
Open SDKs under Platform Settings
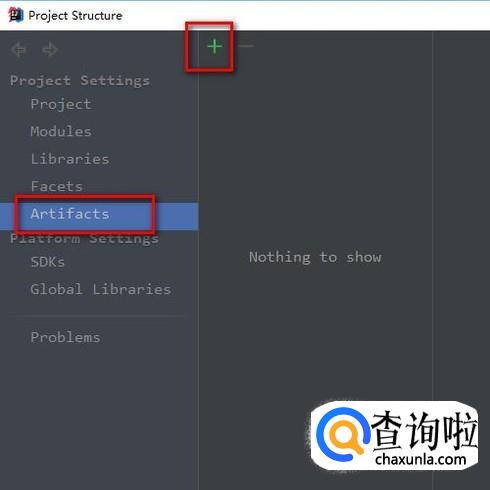point(48,262)
